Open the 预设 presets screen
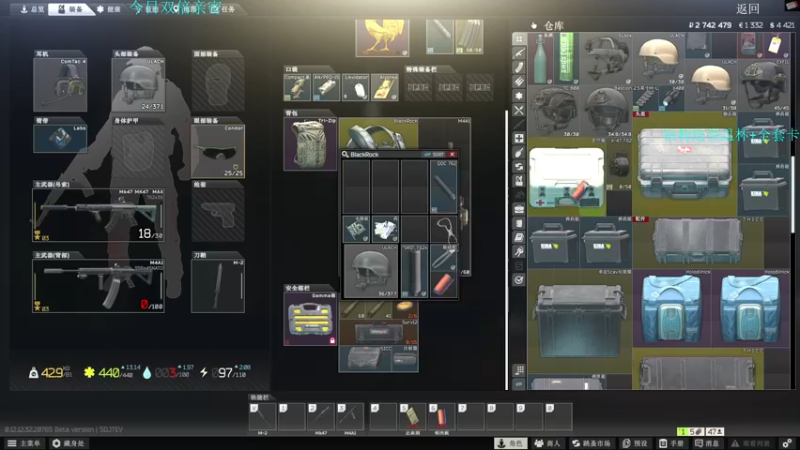Viewport: 800px width, 450px height. coord(635,443)
